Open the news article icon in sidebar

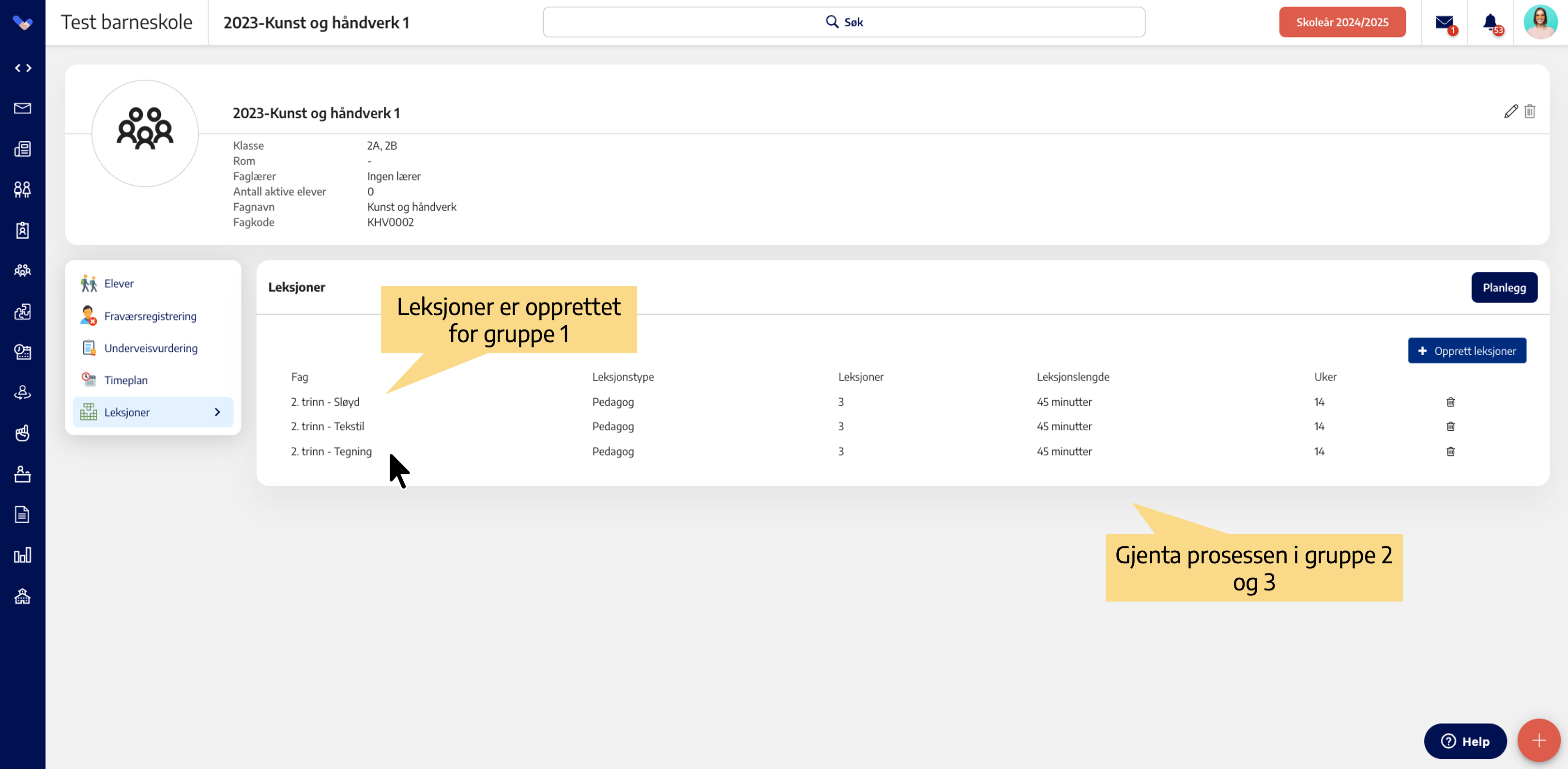(23, 149)
